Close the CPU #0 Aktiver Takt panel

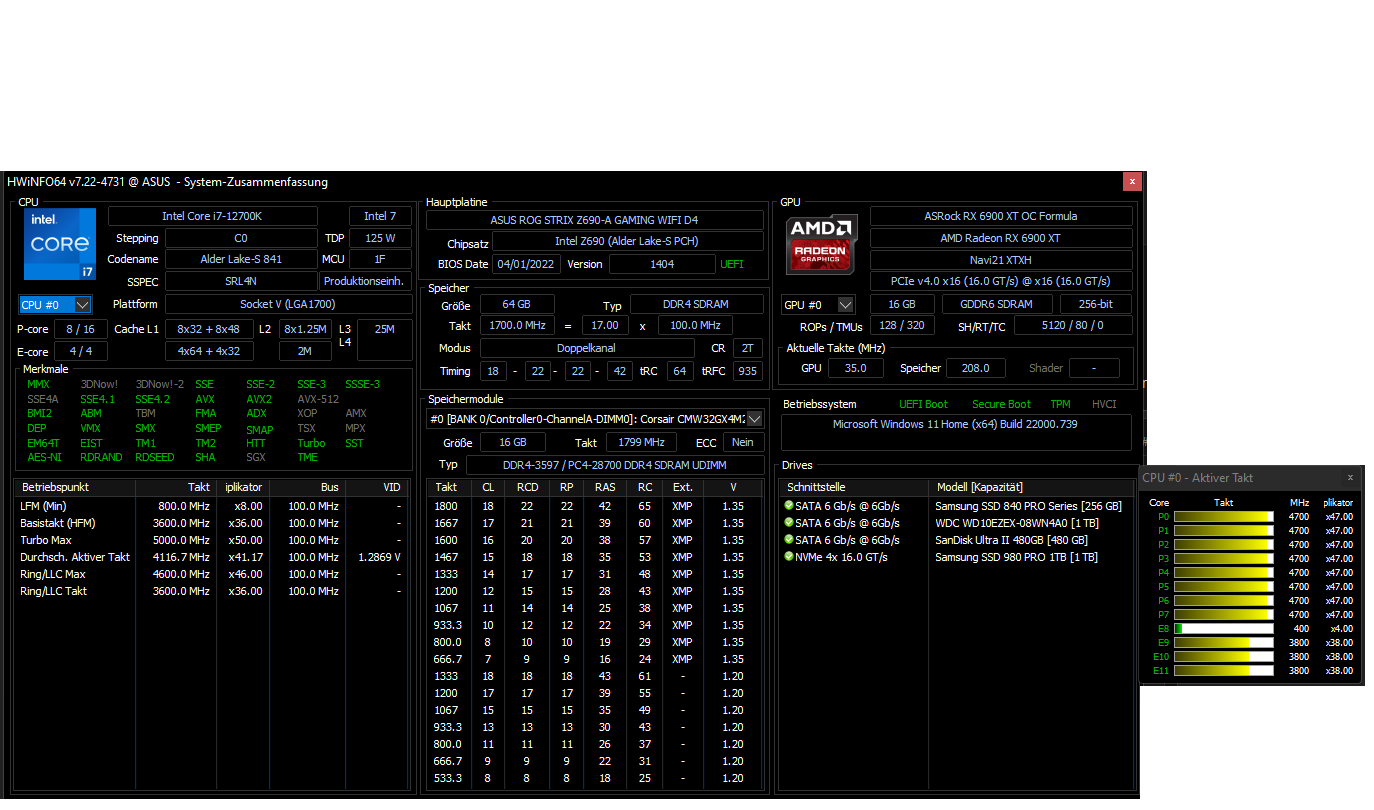1350,478
